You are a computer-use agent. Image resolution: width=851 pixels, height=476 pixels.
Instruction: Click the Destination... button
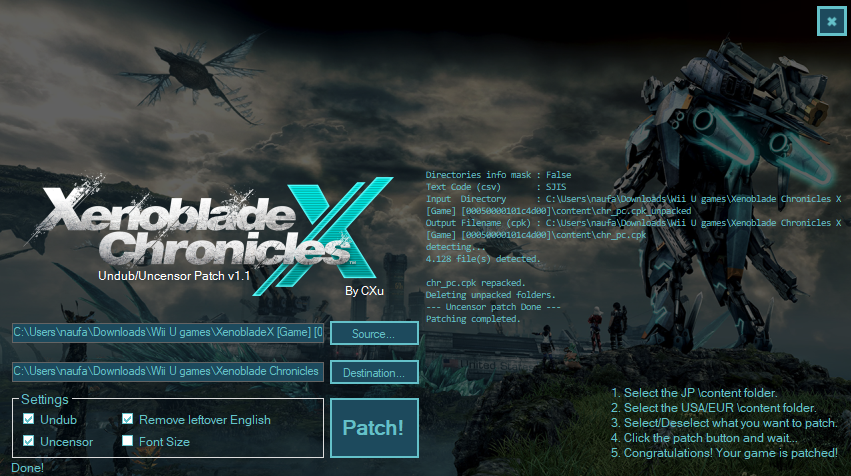374,372
